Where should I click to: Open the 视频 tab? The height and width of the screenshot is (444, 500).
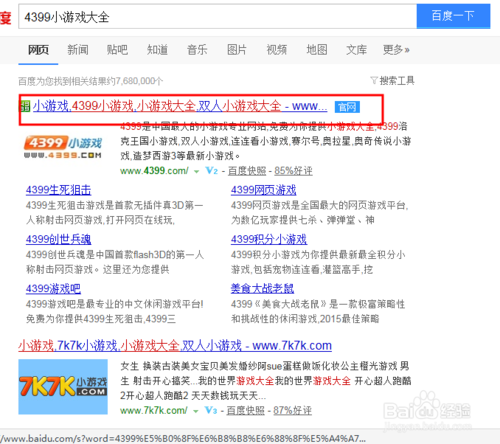point(277,50)
